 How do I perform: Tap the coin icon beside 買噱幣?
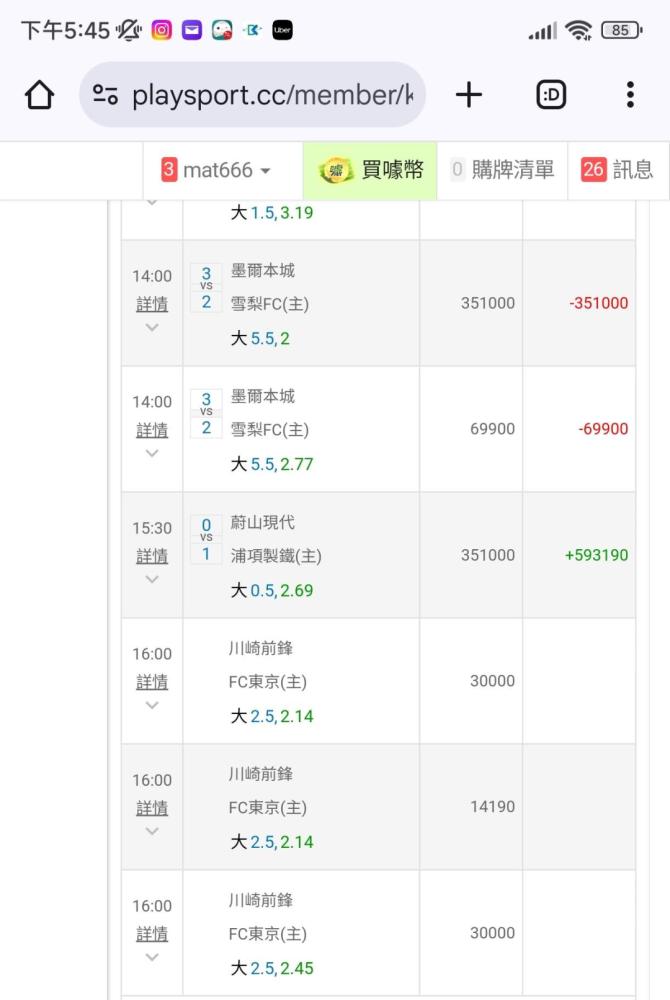pos(336,170)
